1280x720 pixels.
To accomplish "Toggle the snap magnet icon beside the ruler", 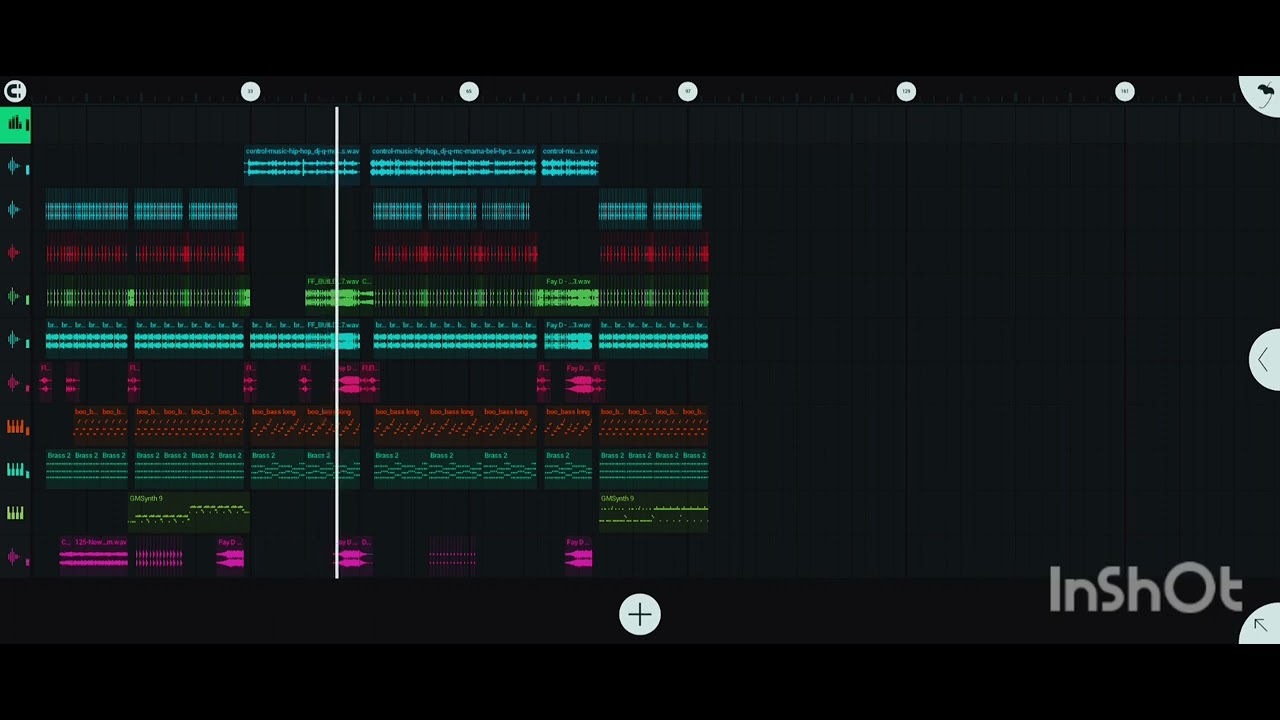I will pos(14,92).
